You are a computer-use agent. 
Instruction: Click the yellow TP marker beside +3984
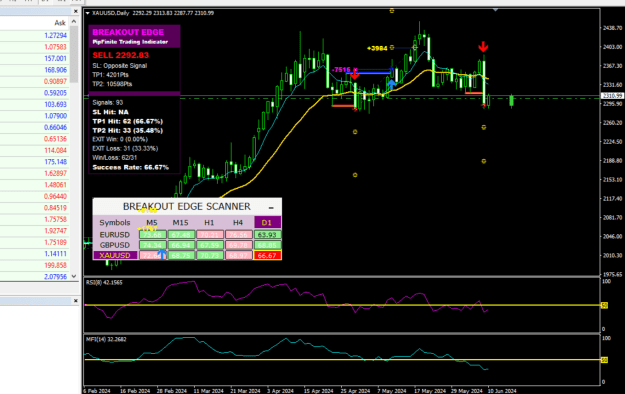click(x=392, y=47)
